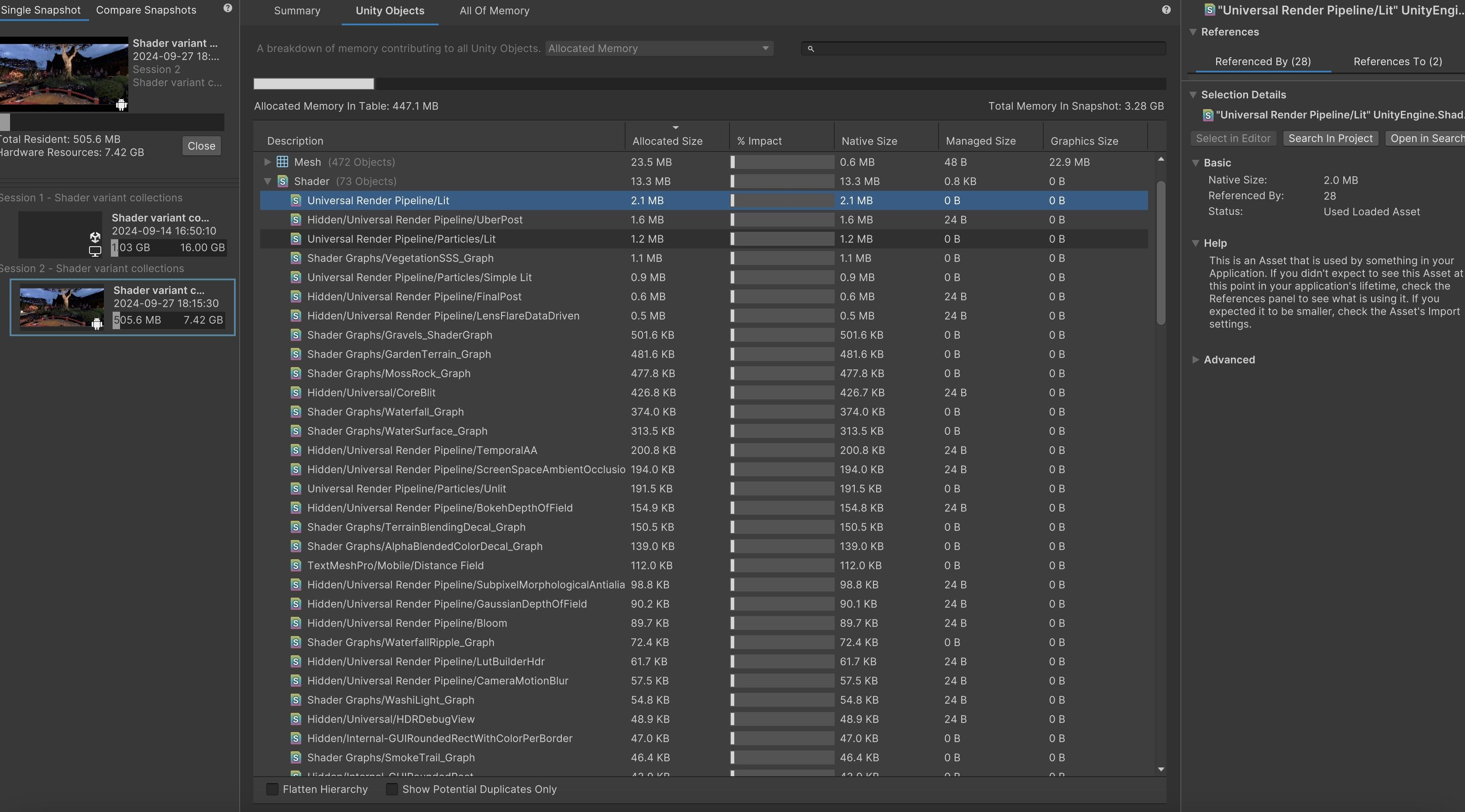The width and height of the screenshot is (1465, 812).
Task: Click shader icon beside SmokeTrail_Graph row
Action: point(296,757)
